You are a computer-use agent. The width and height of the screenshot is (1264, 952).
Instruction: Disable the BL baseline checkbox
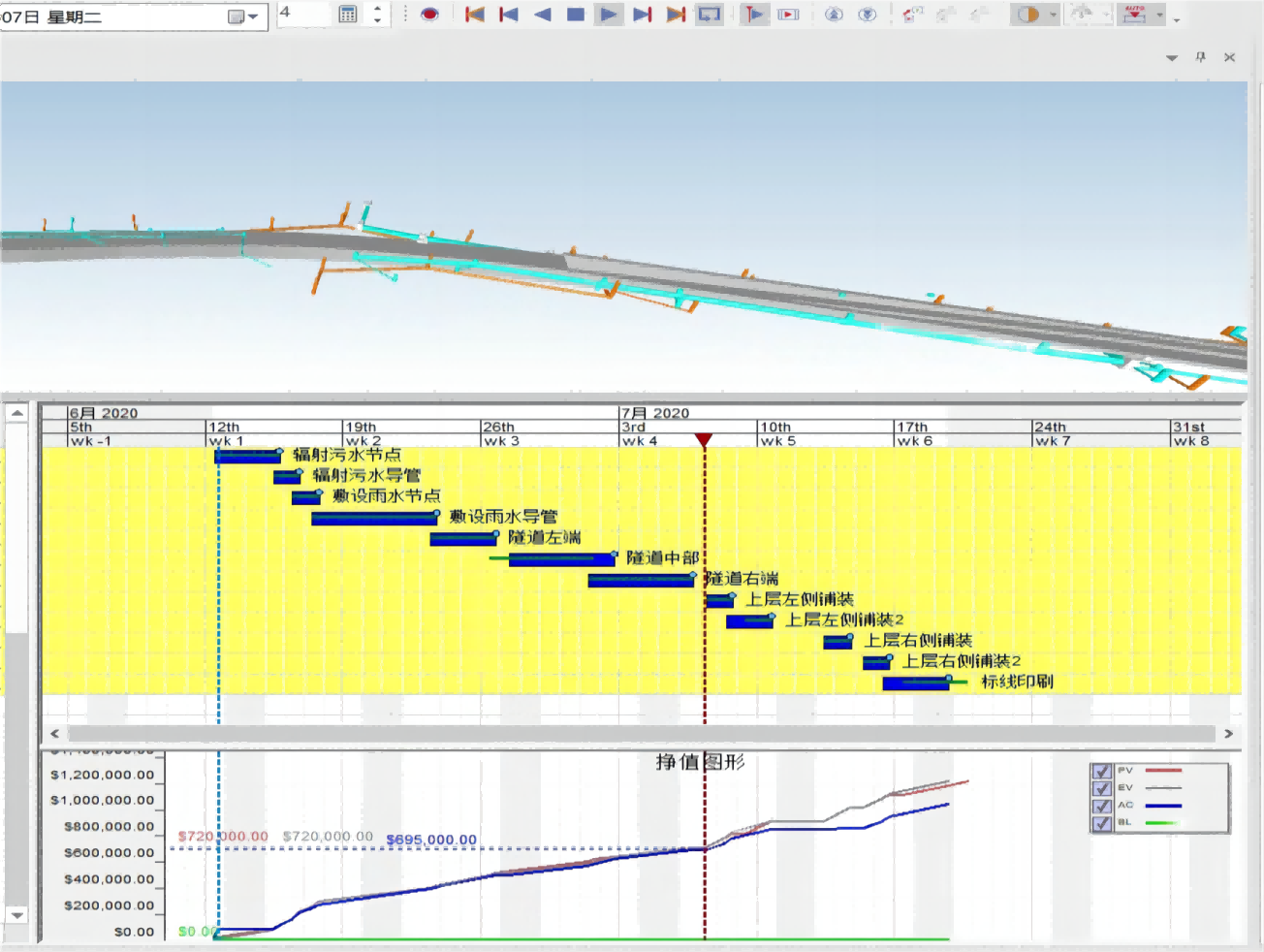pos(1101,824)
